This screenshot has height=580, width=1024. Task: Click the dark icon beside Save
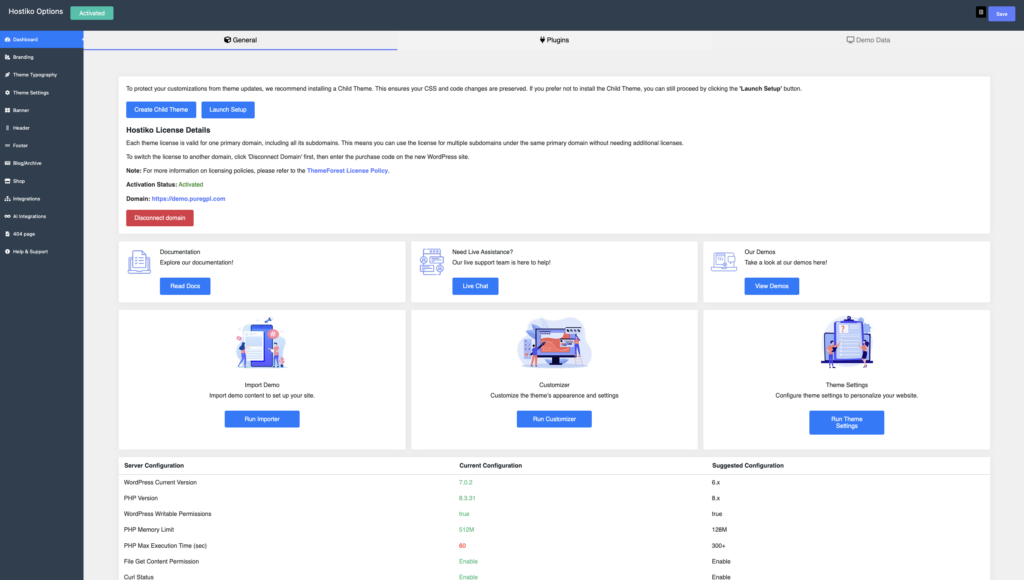click(980, 12)
